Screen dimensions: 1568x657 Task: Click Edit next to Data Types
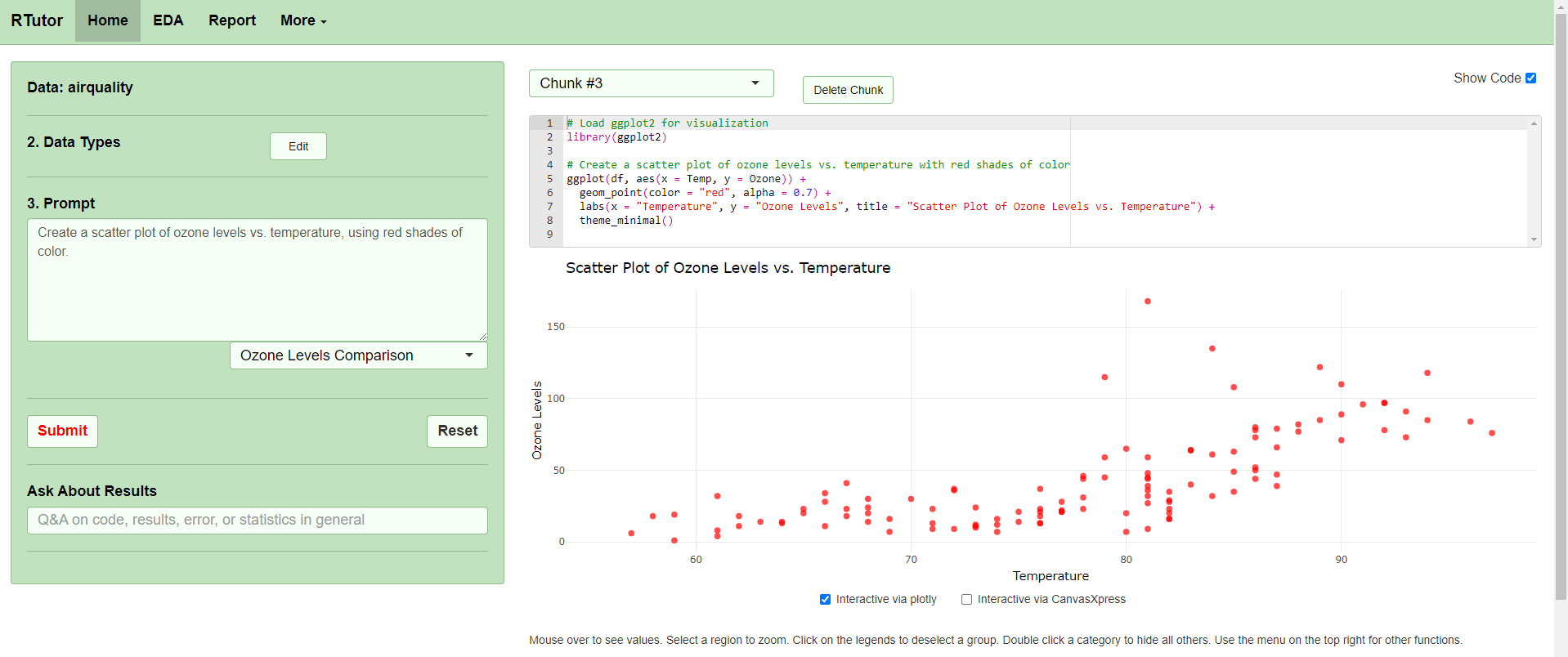(298, 146)
